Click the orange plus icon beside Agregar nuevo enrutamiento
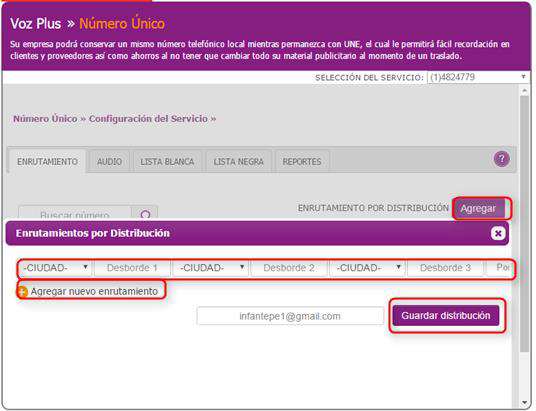536x411 pixels. click(x=22, y=292)
